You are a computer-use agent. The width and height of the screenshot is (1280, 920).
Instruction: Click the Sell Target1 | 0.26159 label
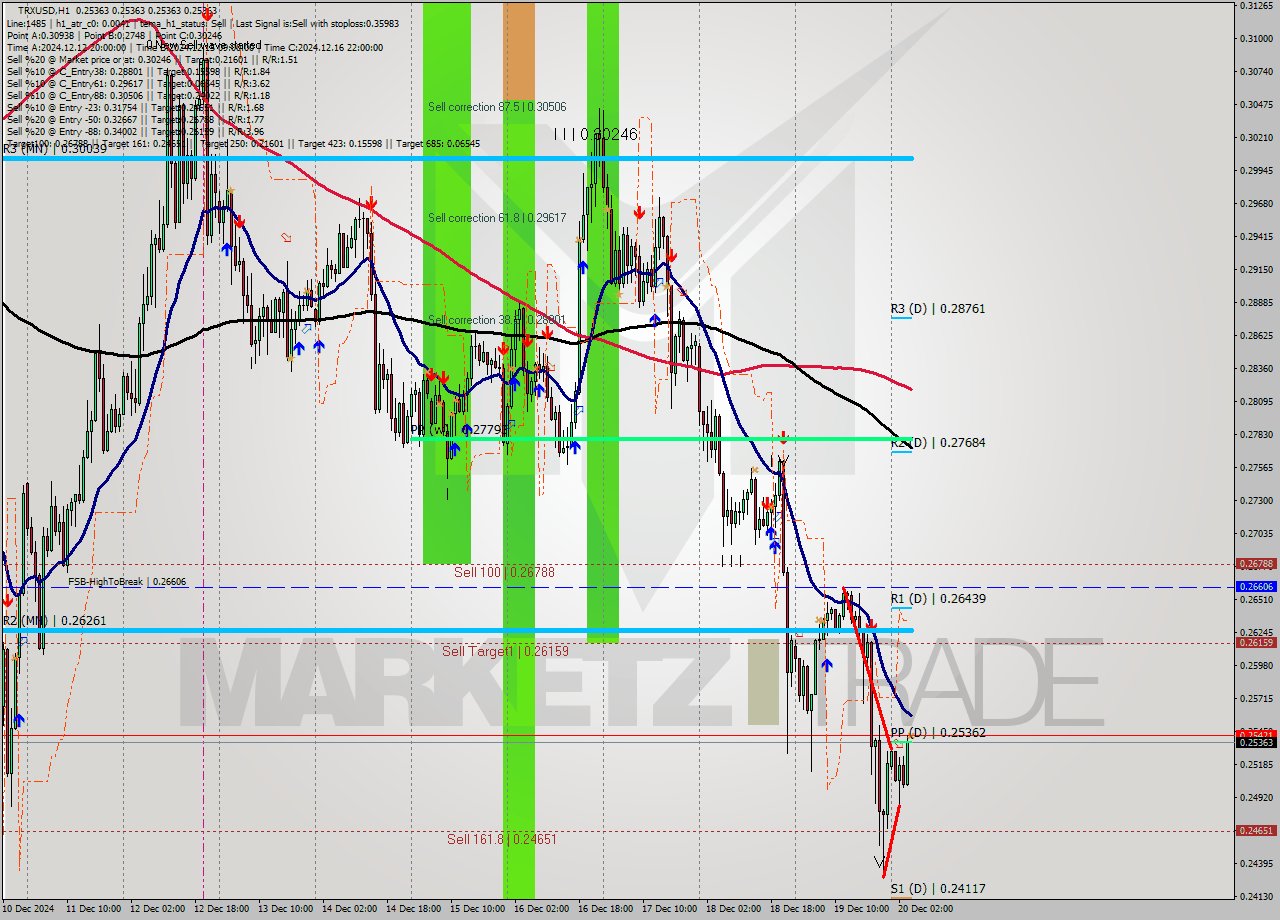click(x=505, y=651)
